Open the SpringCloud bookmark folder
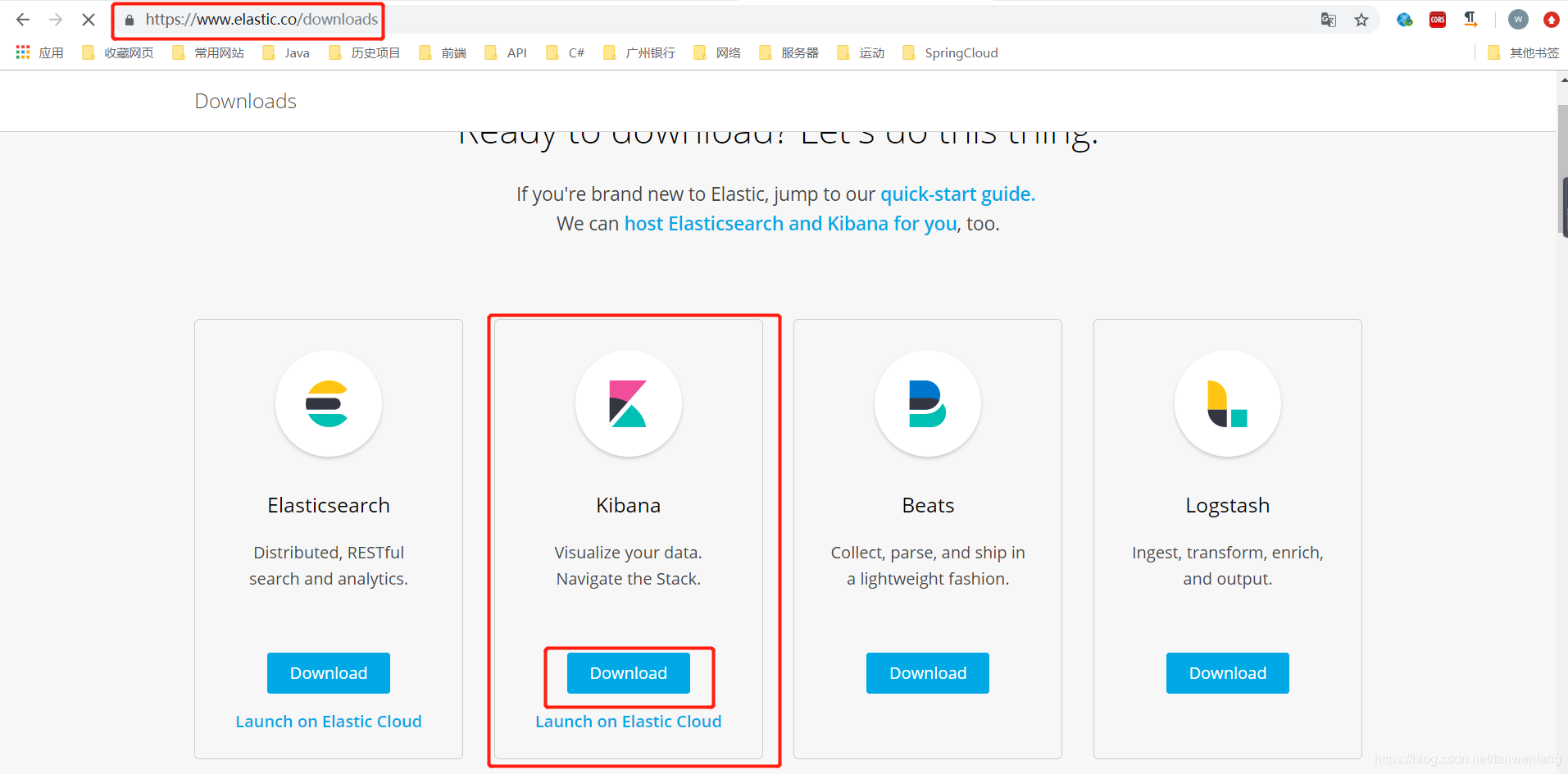Image resolution: width=1568 pixels, height=774 pixels. pyautogui.click(x=951, y=52)
